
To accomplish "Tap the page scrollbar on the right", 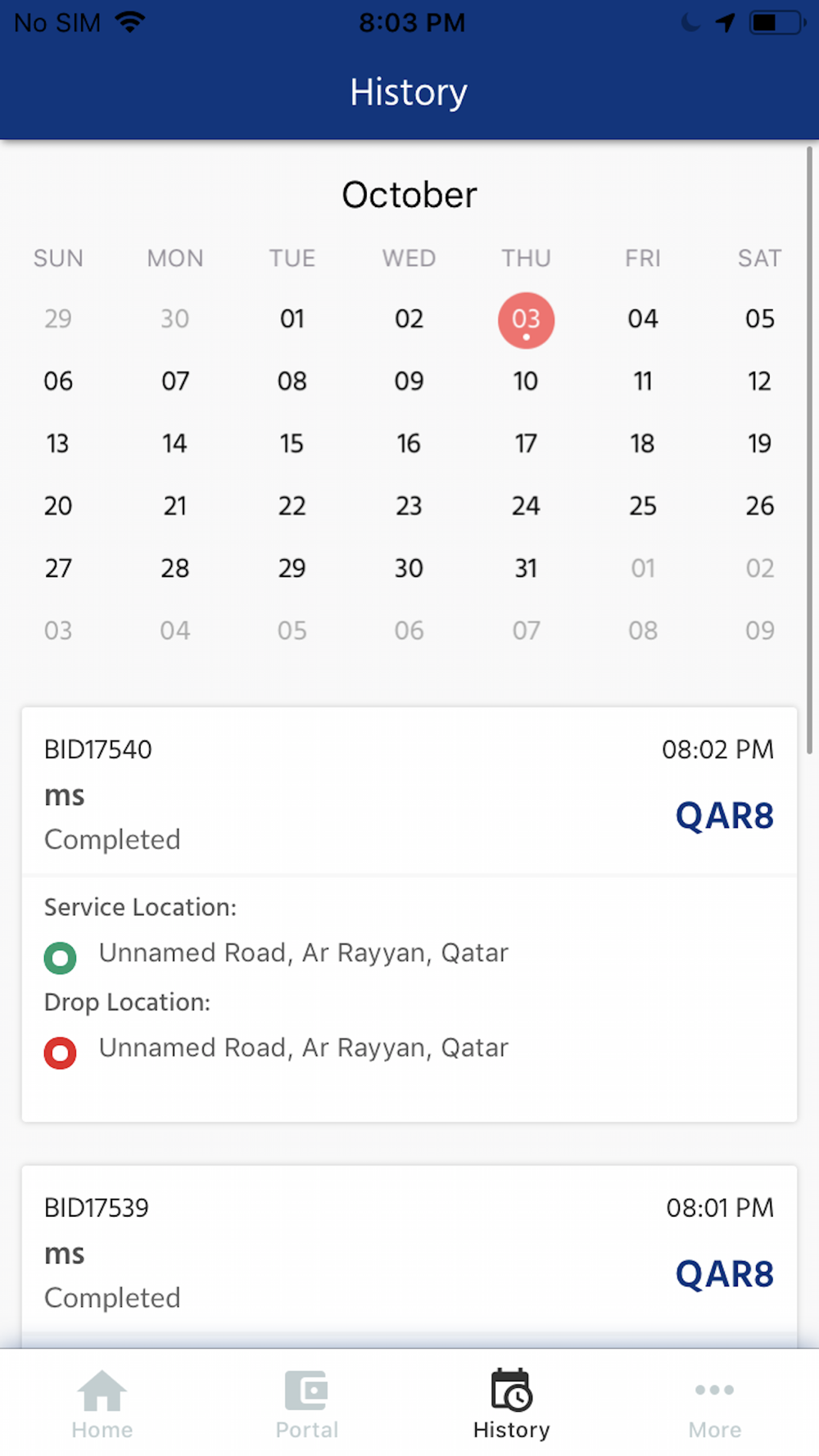I will 809,450.
